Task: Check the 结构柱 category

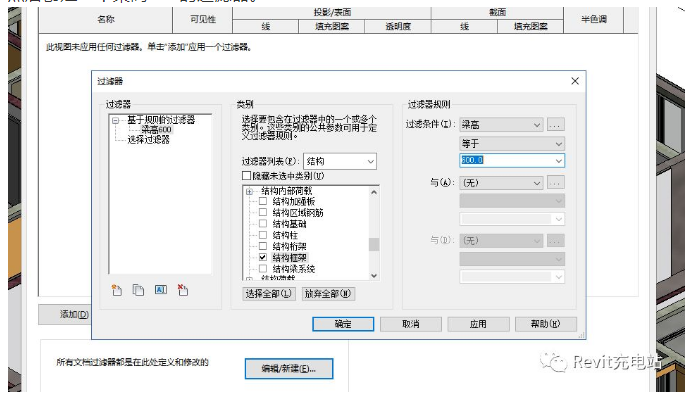Action: click(x=263, y=235)
